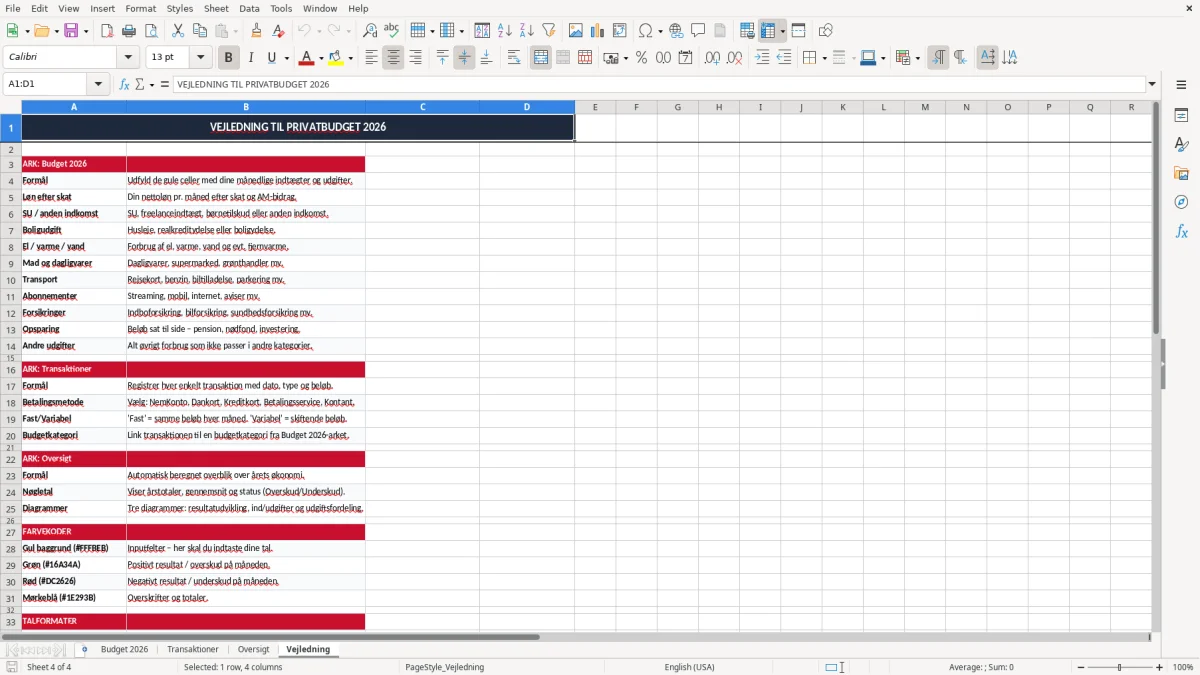Apply the yellow highlighting color swatch
Screen dimensions: 1200x675
pos(336,58)
